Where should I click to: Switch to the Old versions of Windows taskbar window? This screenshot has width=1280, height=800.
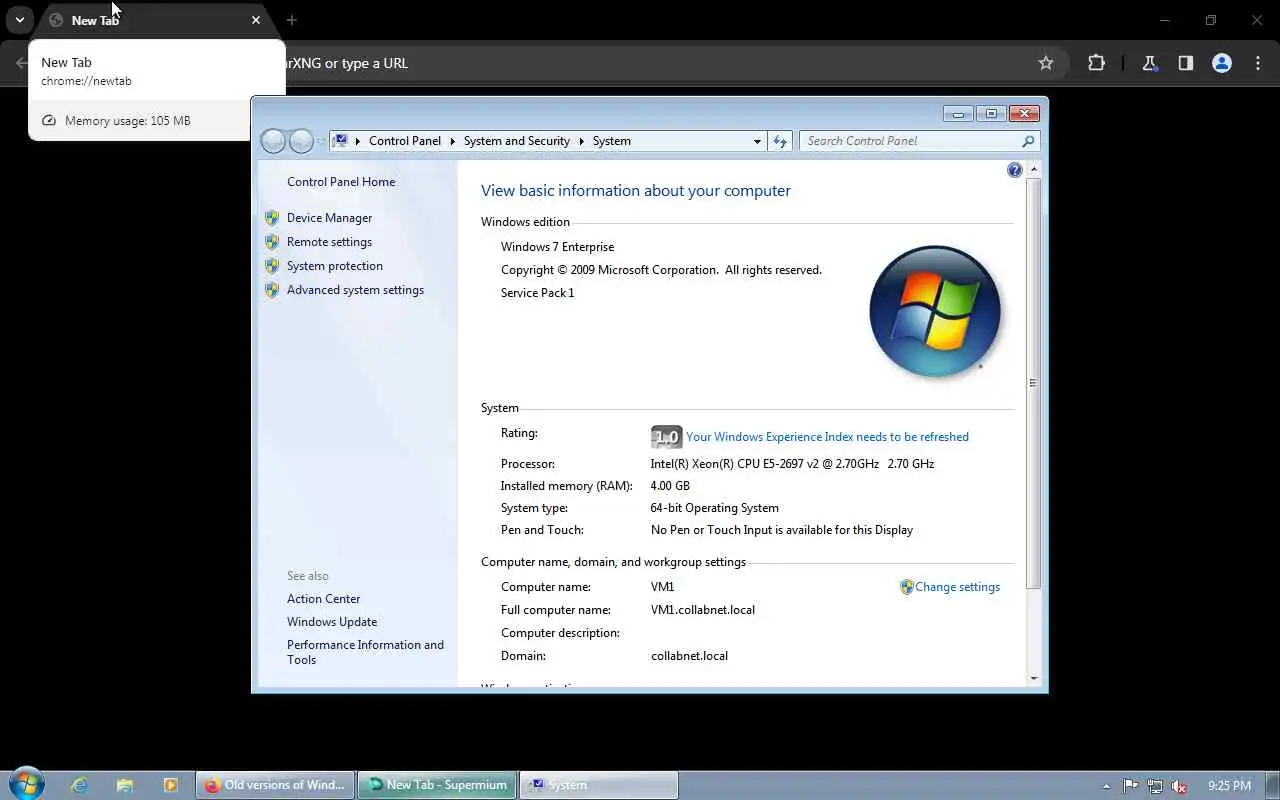[x=275, y=785]
